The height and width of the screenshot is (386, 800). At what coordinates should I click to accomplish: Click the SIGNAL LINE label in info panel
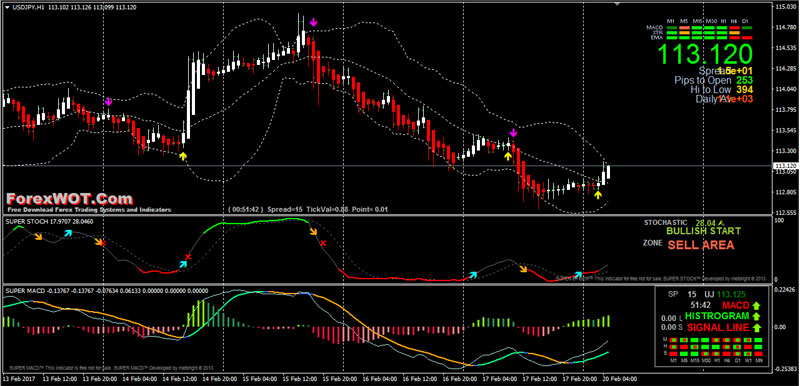pos(718,327)
